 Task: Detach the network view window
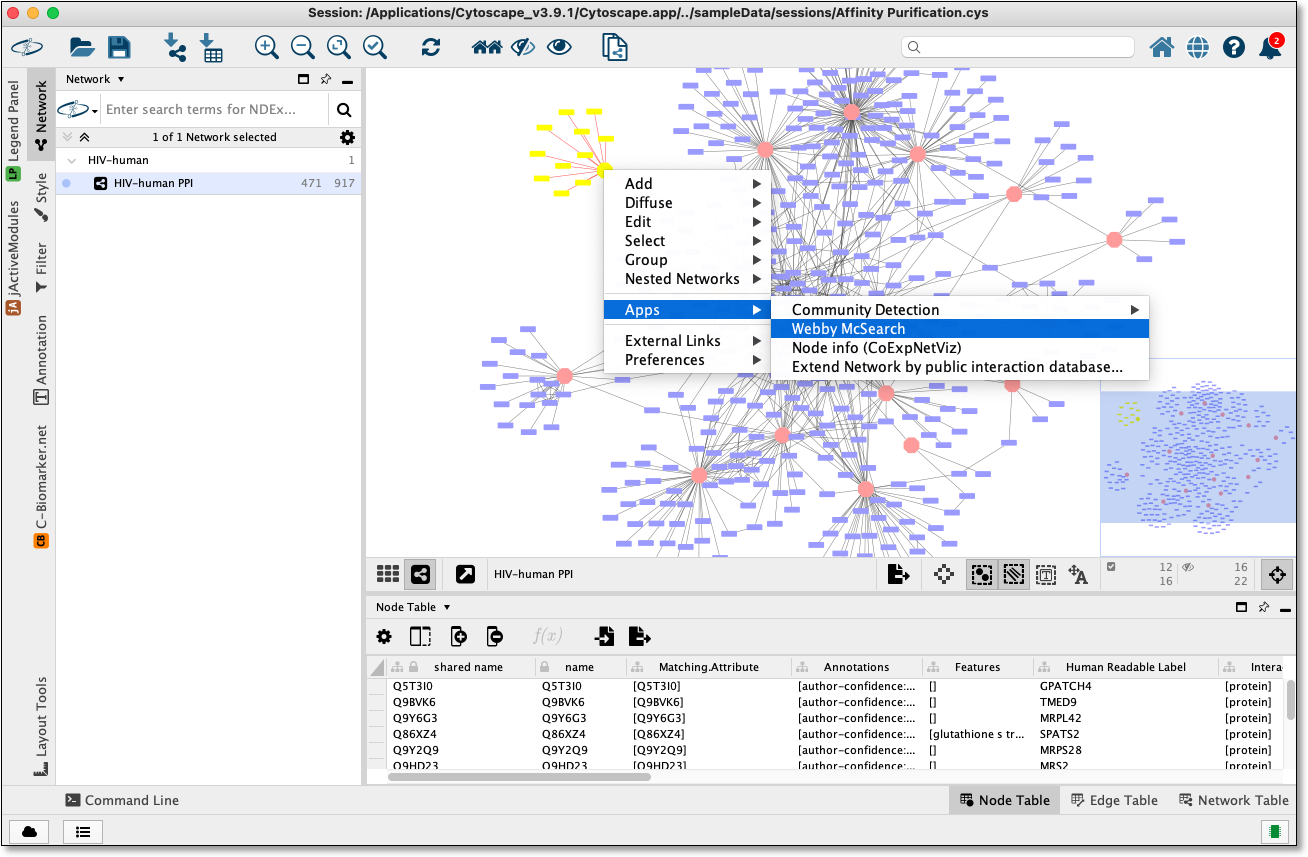[x=465, y=574]
